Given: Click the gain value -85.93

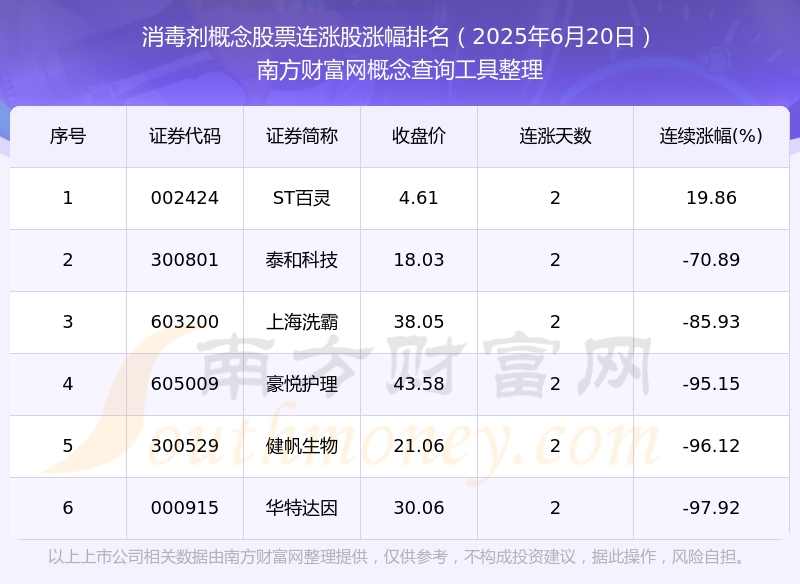Looking at the screenshot, I should pos(711,322).
